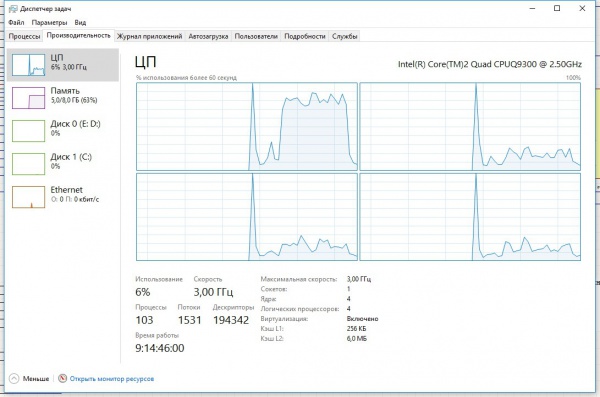This screenshot has height=397, width=600.
Task: Open the Вид menu
Action: tap(80, 23)
